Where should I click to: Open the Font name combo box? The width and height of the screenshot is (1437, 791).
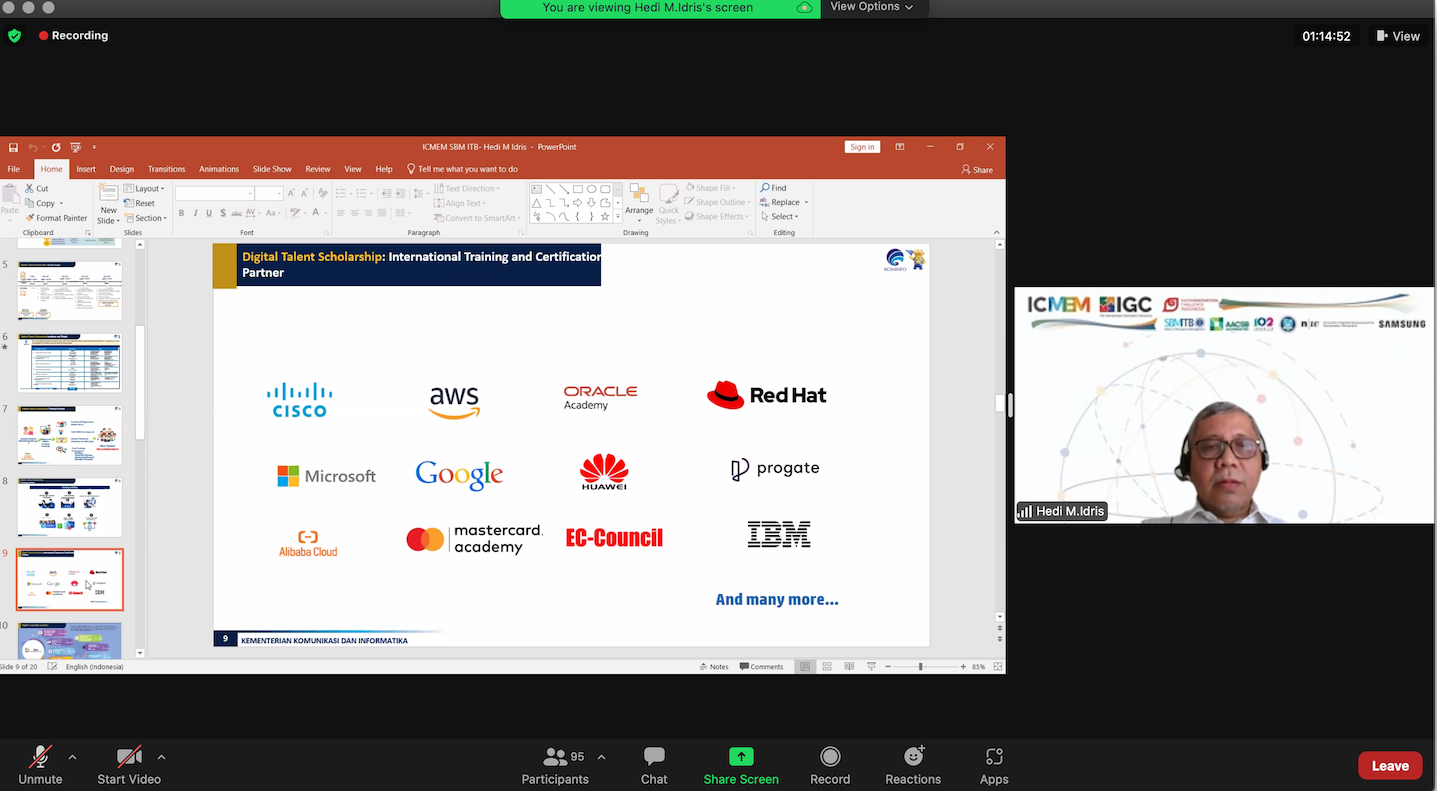(214, 193)
